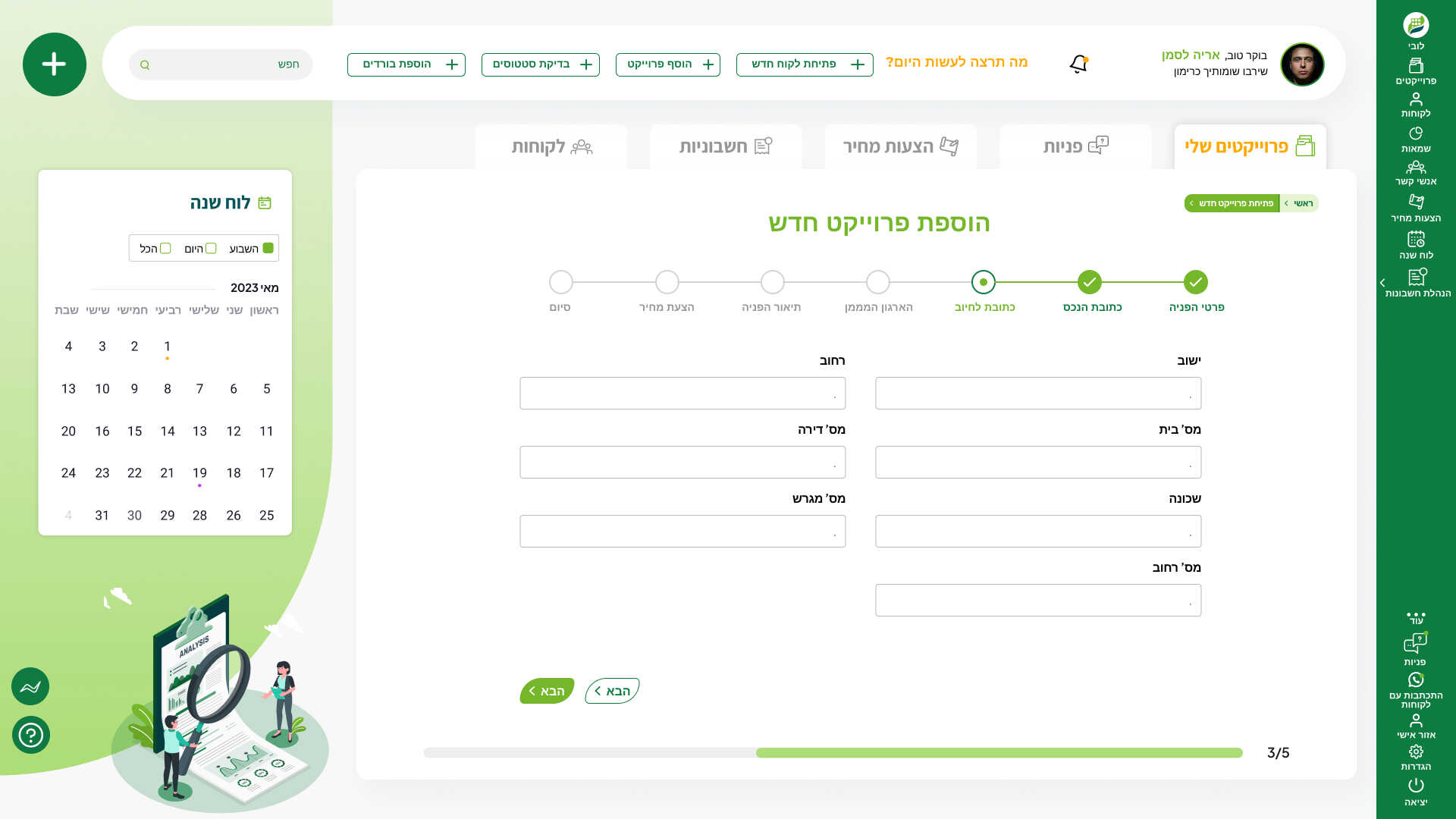Open התכתבות עם לקוחות WhatsApp icon
The image size is (1456, 819).
pos(1416,690)
